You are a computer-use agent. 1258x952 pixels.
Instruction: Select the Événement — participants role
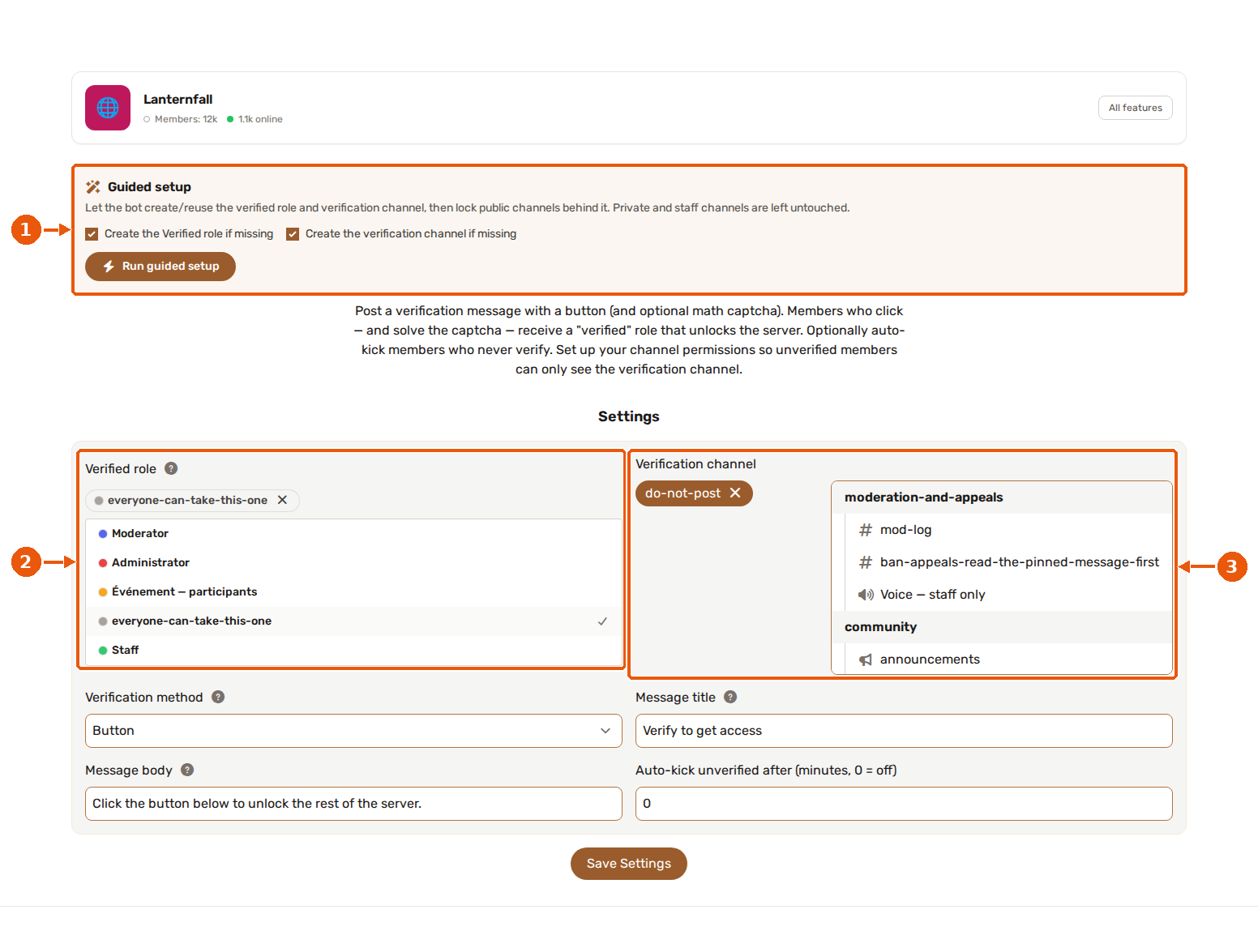click(353, 592)
